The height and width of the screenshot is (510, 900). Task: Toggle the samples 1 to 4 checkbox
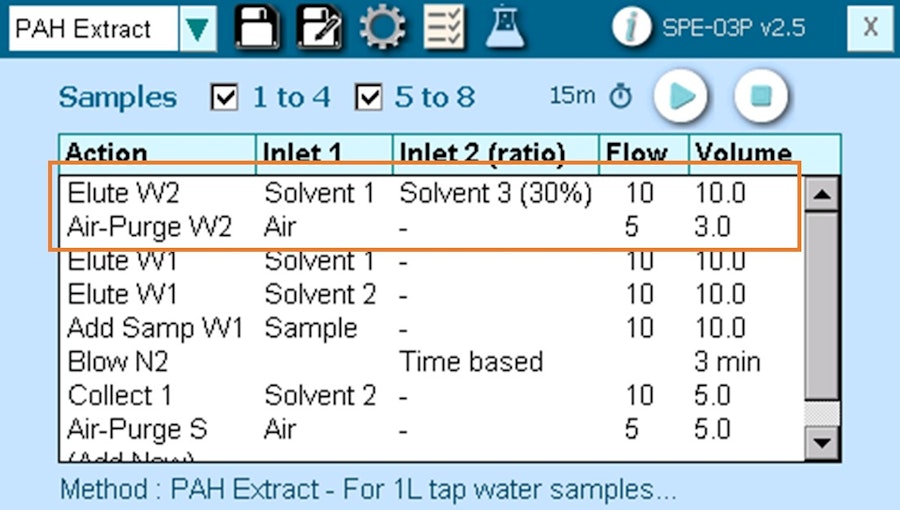coord(224,97)
